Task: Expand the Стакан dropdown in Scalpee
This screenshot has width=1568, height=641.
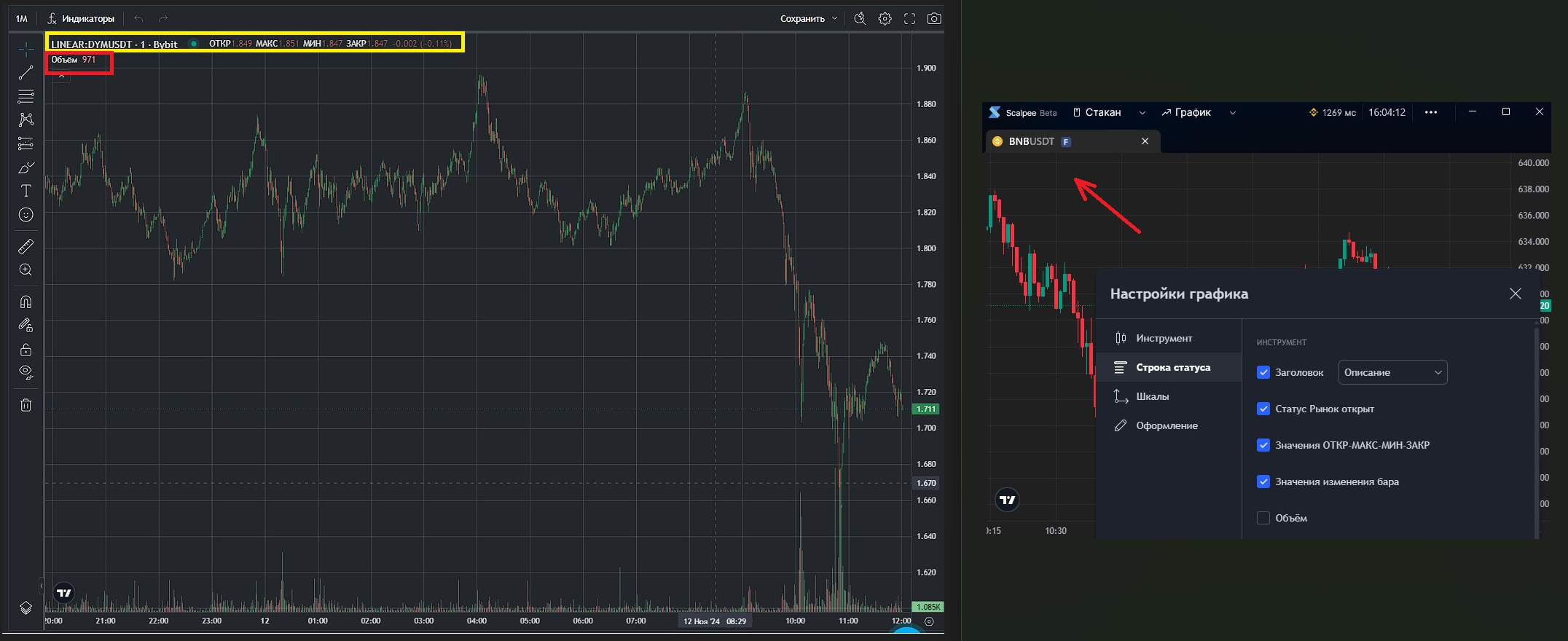Action: [x=1142, y=113]
